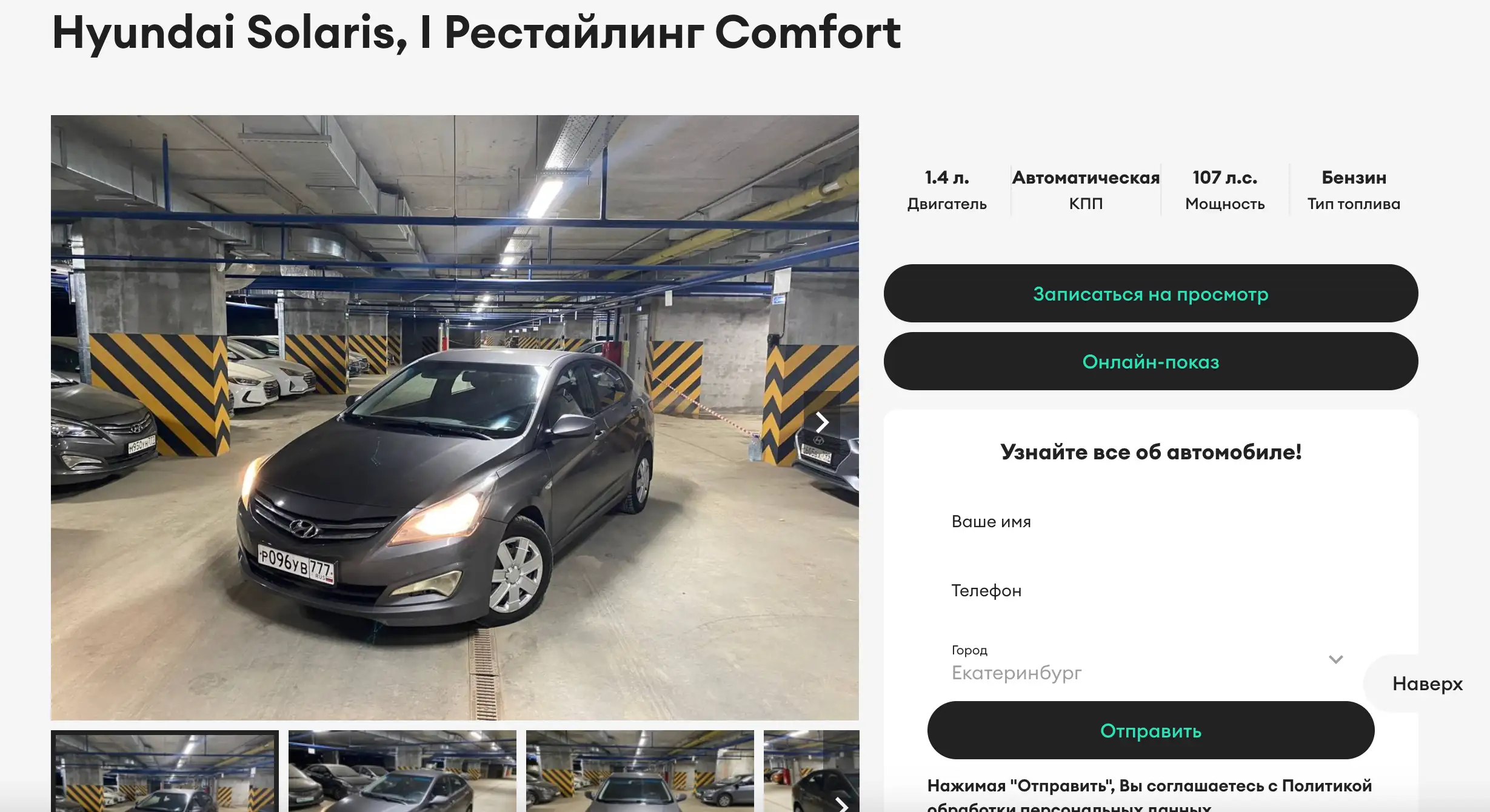Submit form with Отправить button
Screen dimensions: 1490x812
[x=1151, y=730]
